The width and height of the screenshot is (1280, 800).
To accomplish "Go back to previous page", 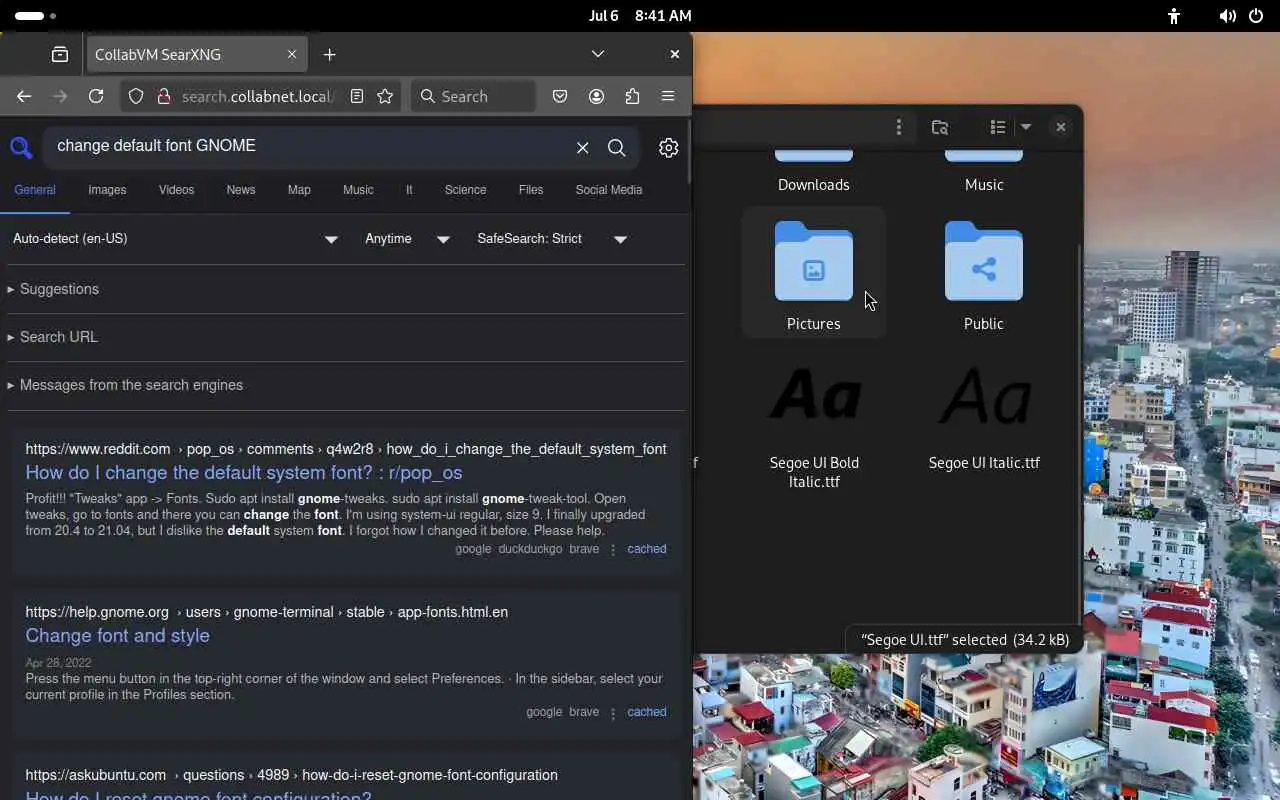I will [24, 96].
